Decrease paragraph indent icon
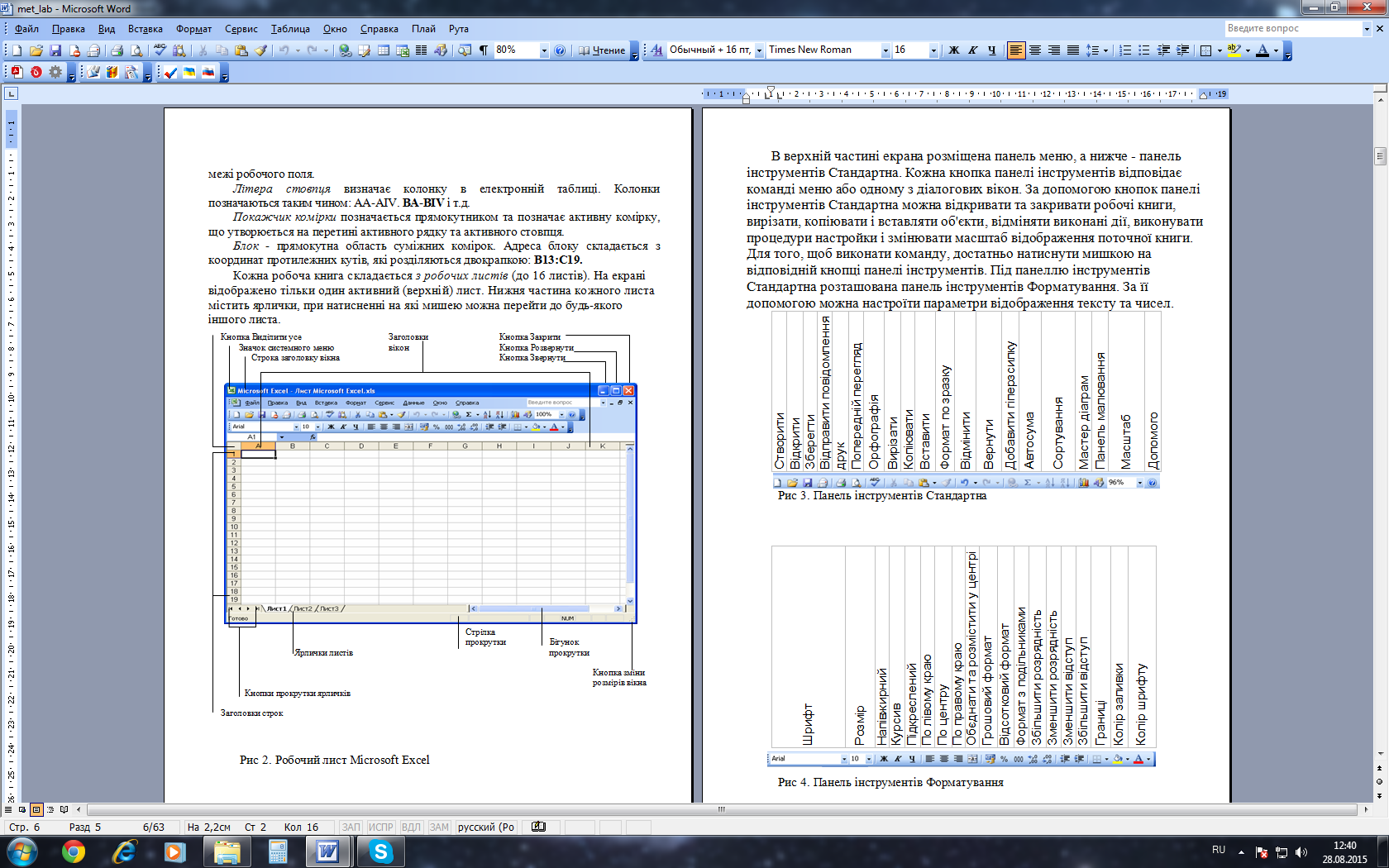This screenshot has height=868, width=1389. coord(1164,50)
